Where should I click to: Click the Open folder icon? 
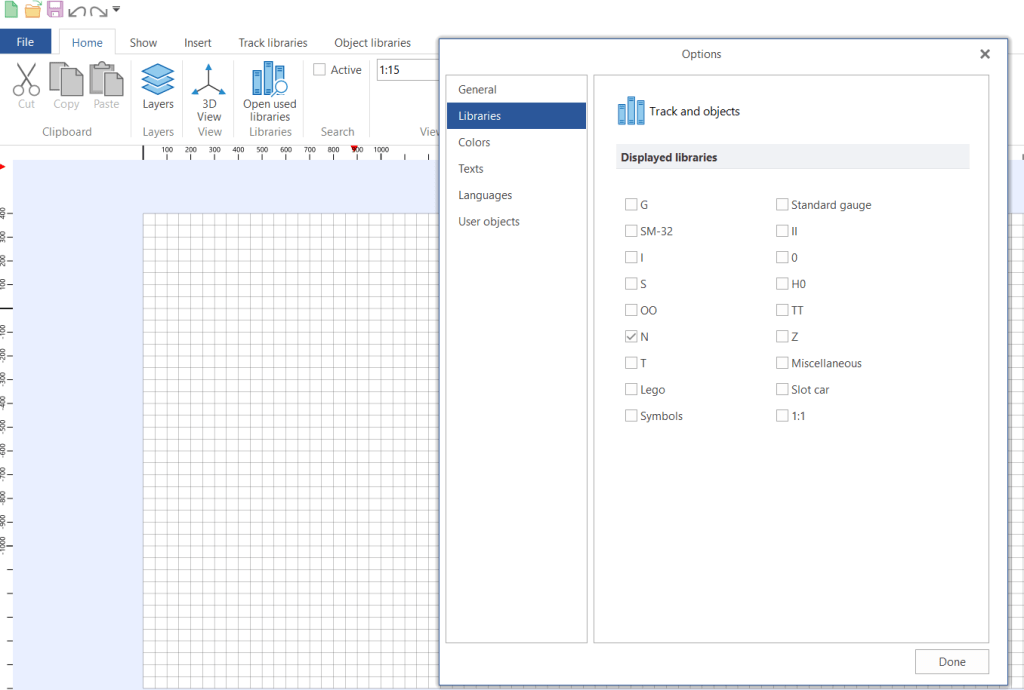tap(33, 10)
